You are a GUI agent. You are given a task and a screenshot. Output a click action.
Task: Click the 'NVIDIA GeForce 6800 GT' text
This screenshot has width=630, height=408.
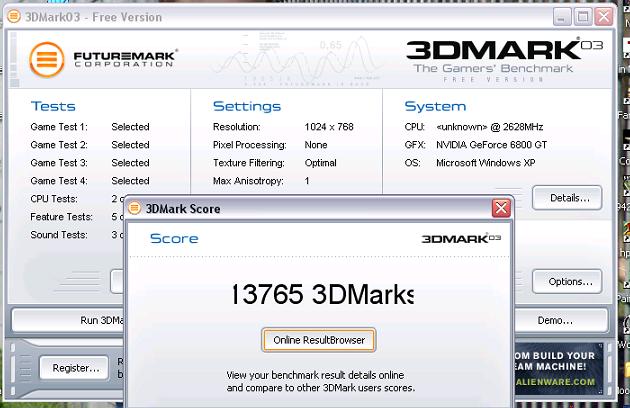tap(491, 145)
